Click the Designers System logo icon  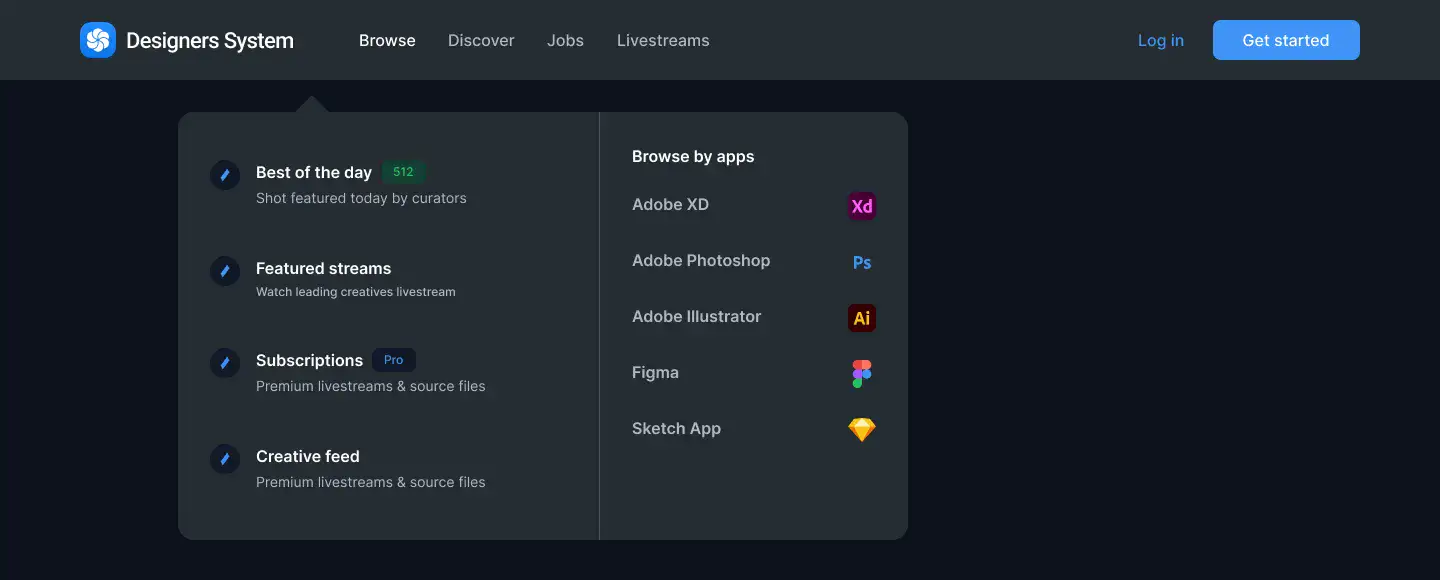(98, 40)
